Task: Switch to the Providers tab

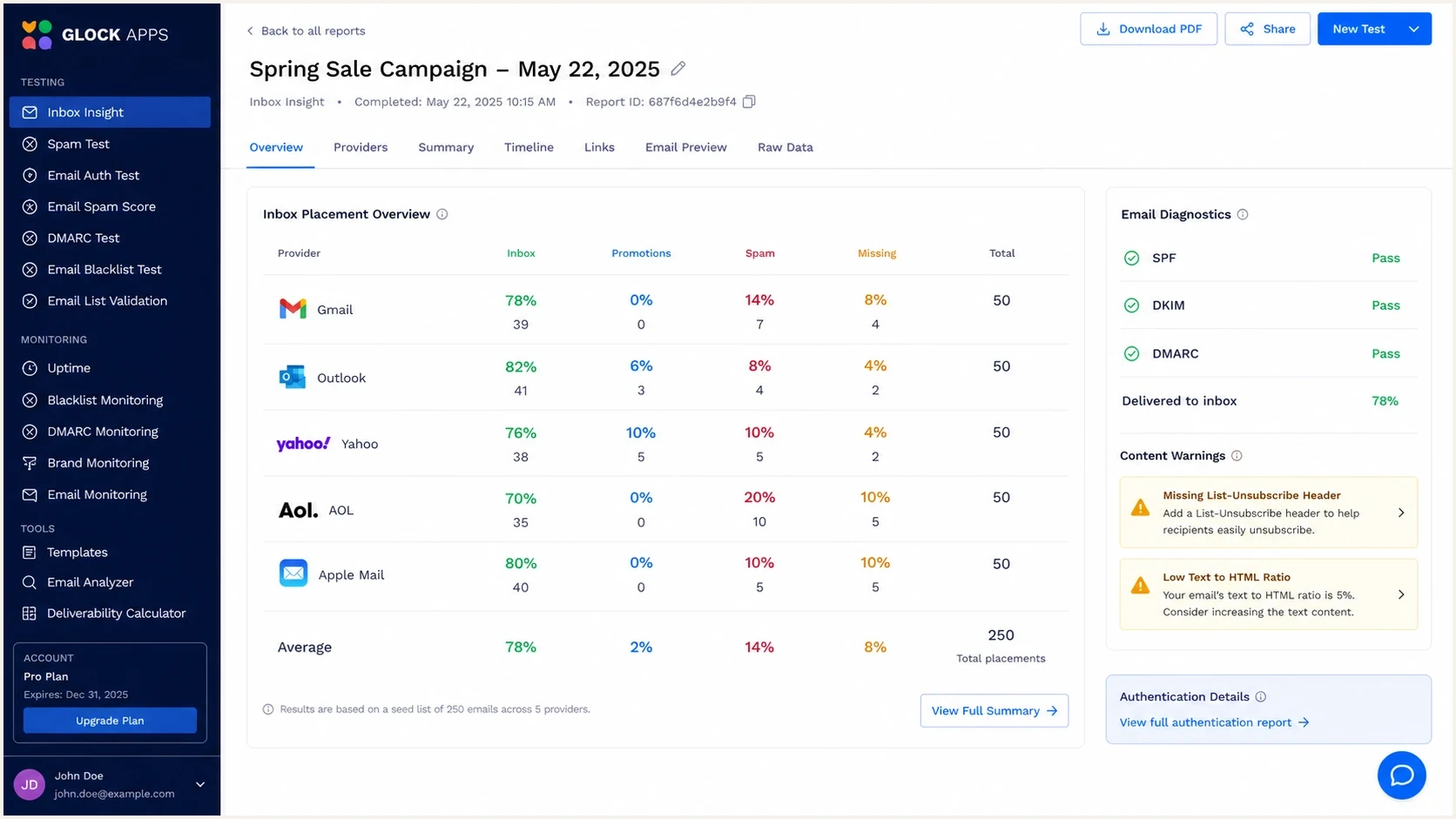Action: (x=361, y=147)
